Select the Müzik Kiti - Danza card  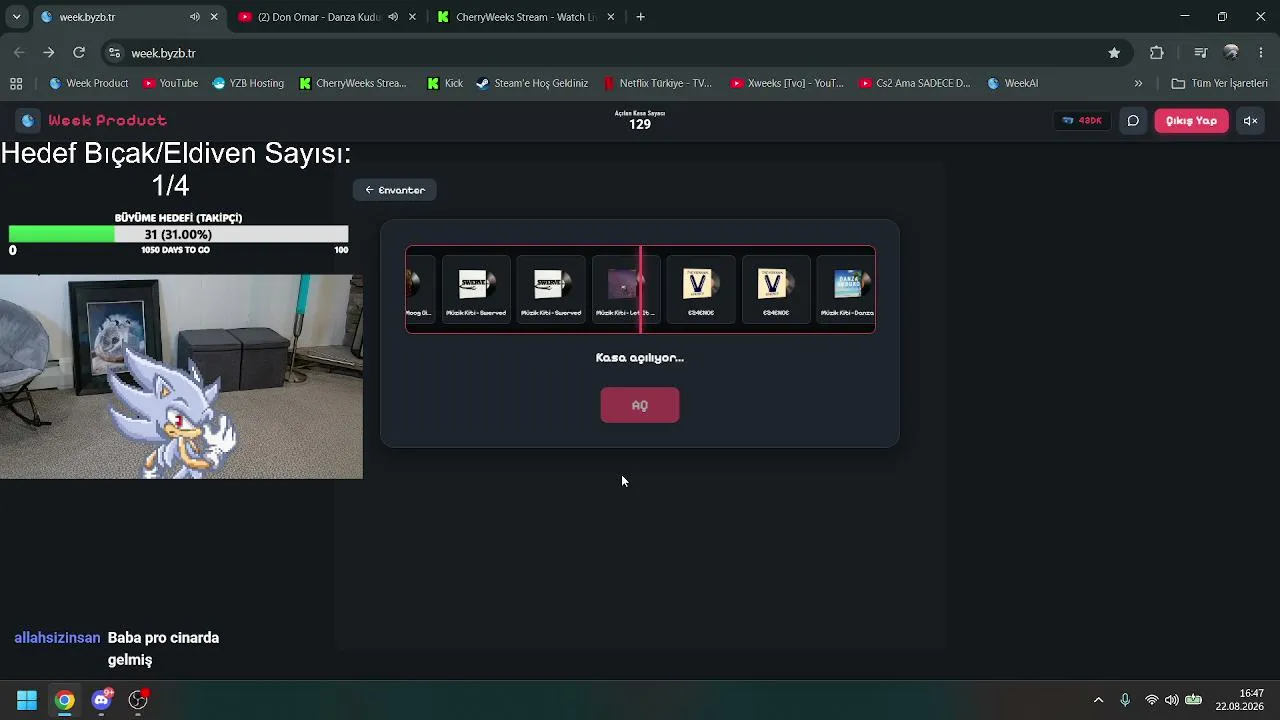pos(846,289)
